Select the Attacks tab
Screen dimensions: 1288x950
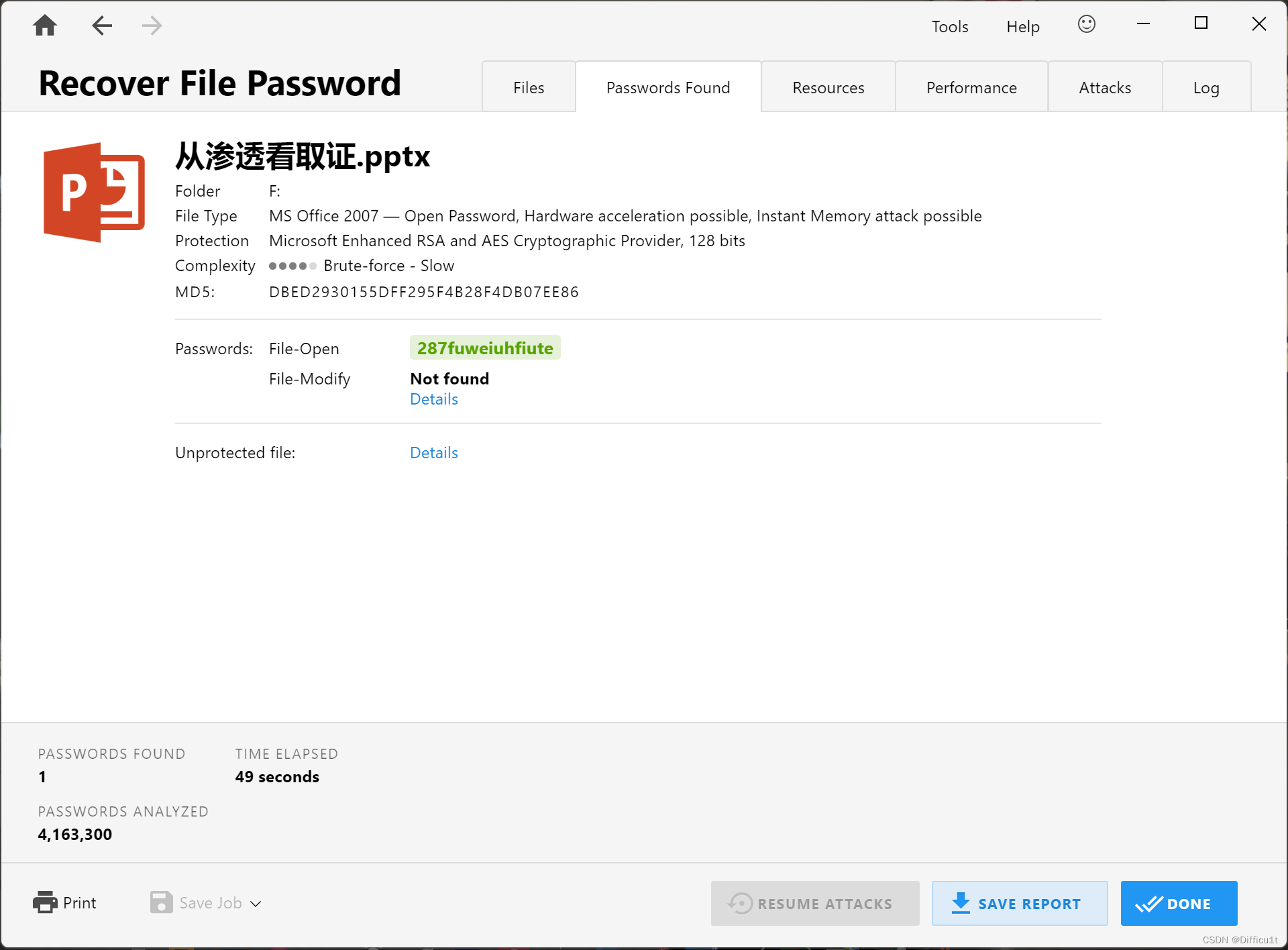[x=1104, y=88]
